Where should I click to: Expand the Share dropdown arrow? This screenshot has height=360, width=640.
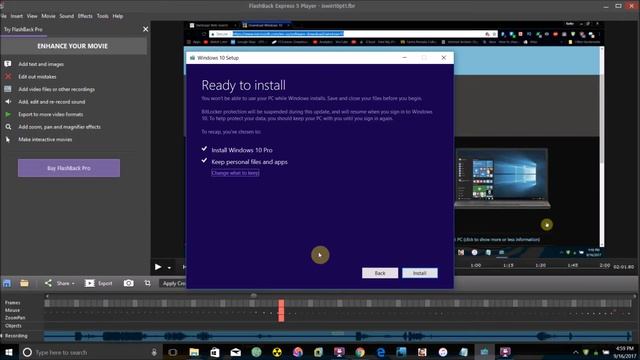(73, 284)
